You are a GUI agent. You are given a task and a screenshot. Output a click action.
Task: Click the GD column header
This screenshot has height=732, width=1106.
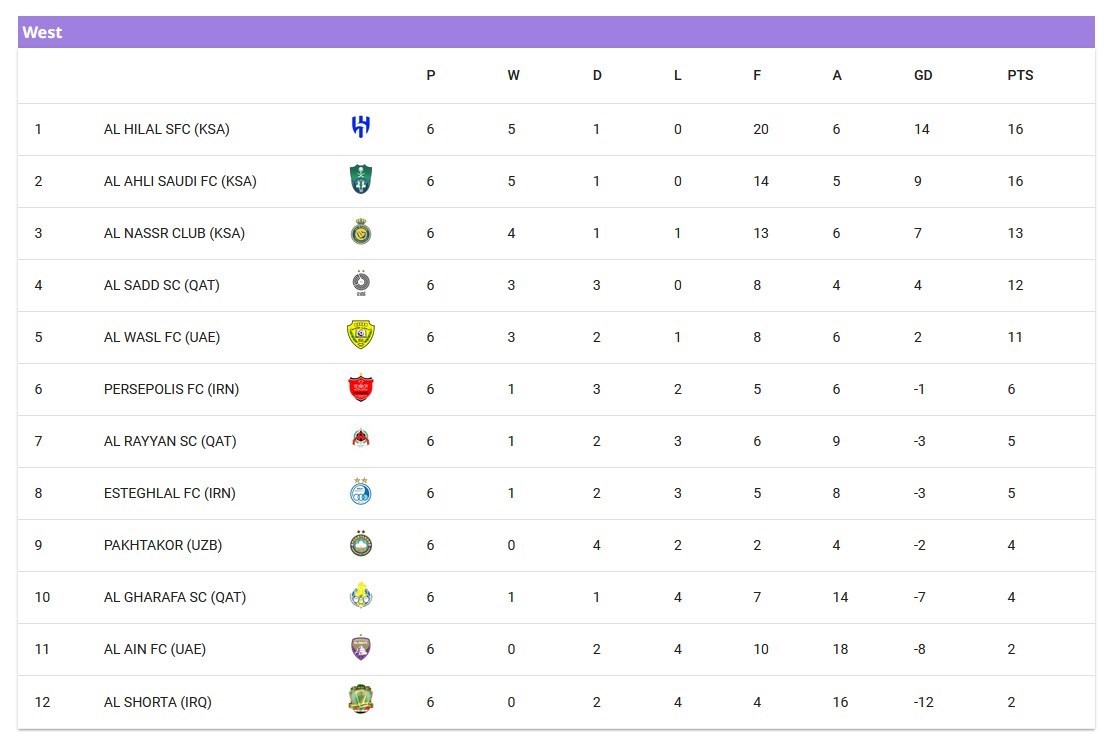[923, 75]
